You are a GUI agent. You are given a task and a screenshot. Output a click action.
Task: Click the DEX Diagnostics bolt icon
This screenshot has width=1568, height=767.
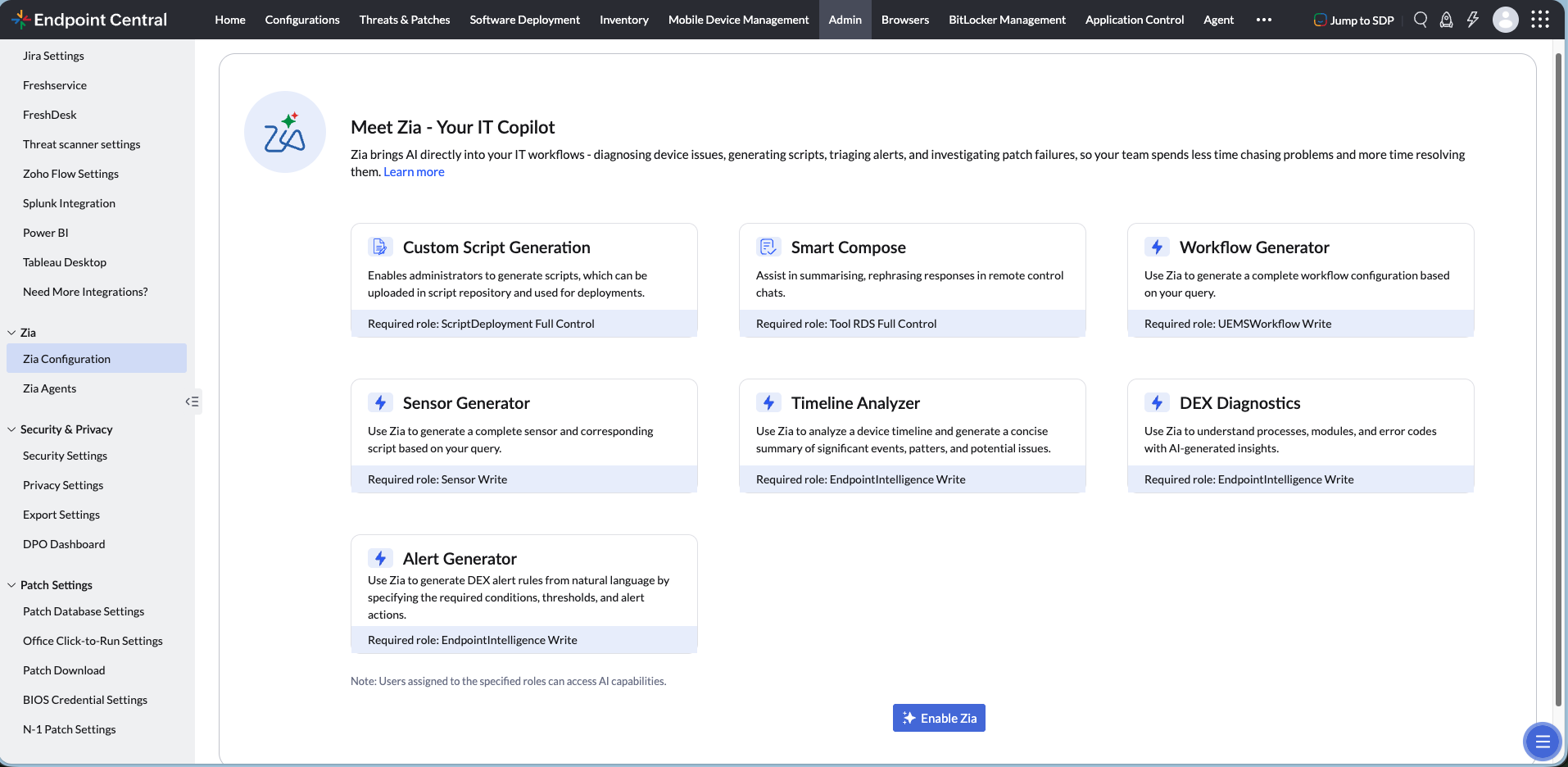[1157, 402]
